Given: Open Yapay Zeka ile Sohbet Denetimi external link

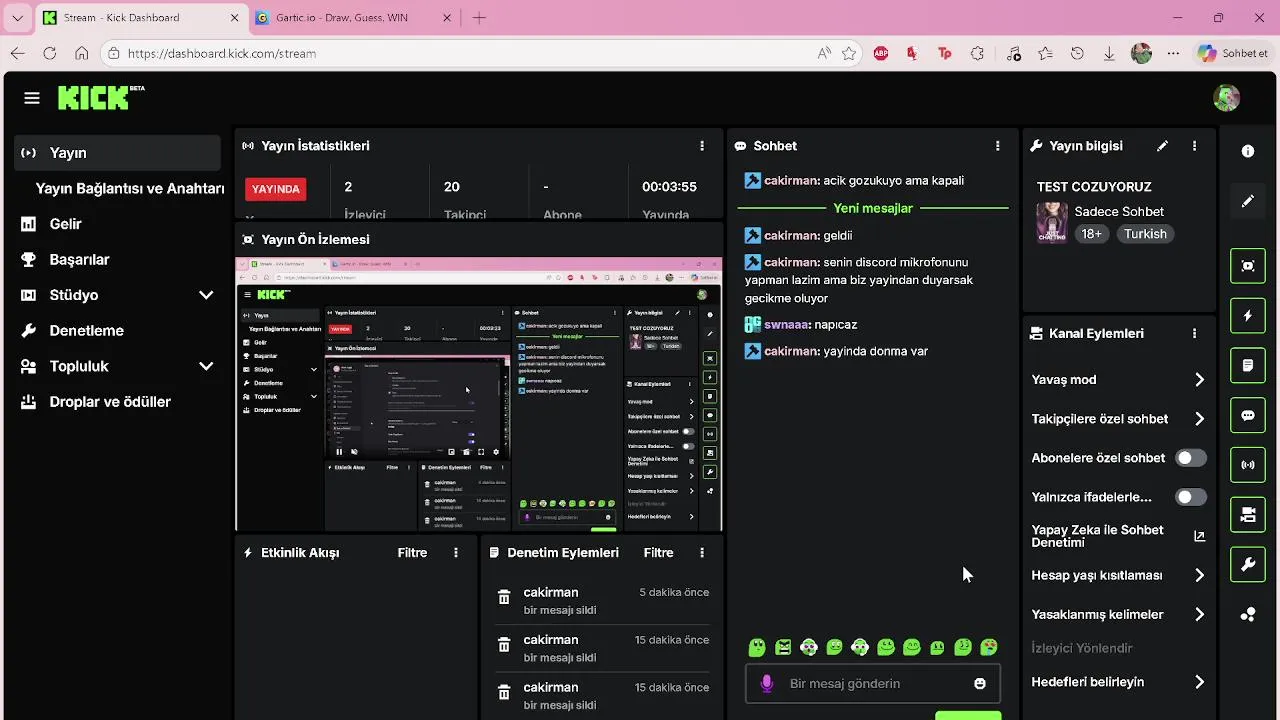Looking at the screenshot, I should (x=1199, y=536).
